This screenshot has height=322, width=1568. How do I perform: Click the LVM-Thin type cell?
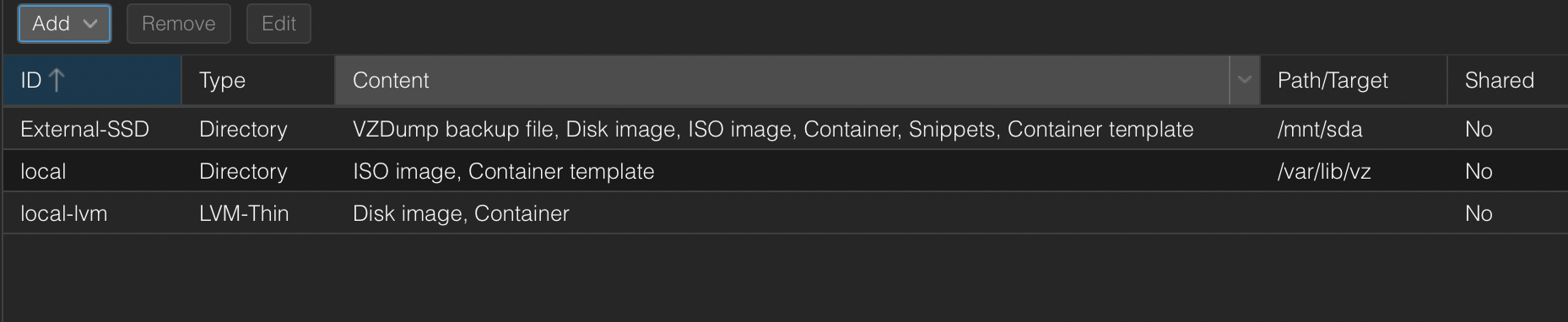[244, 213]
